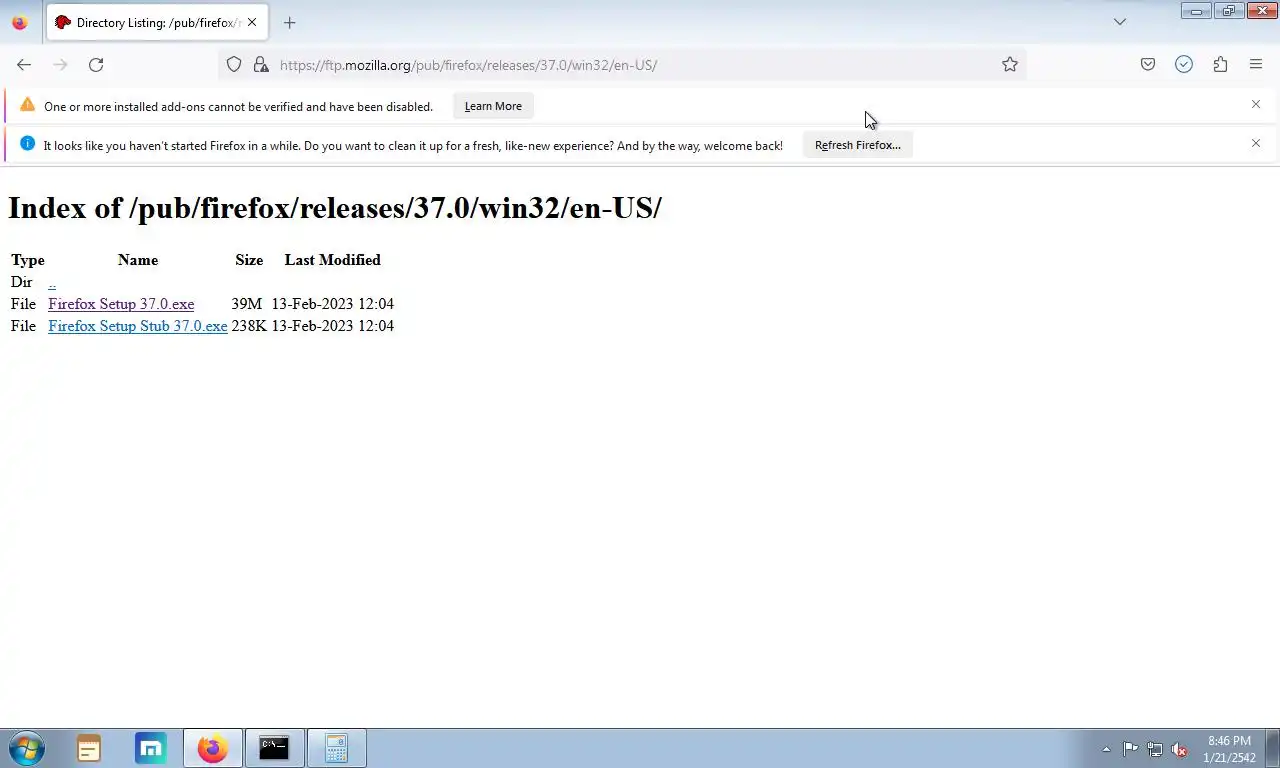Open the file archive taskbar icon
The image size is (1280, 768).
89,748
